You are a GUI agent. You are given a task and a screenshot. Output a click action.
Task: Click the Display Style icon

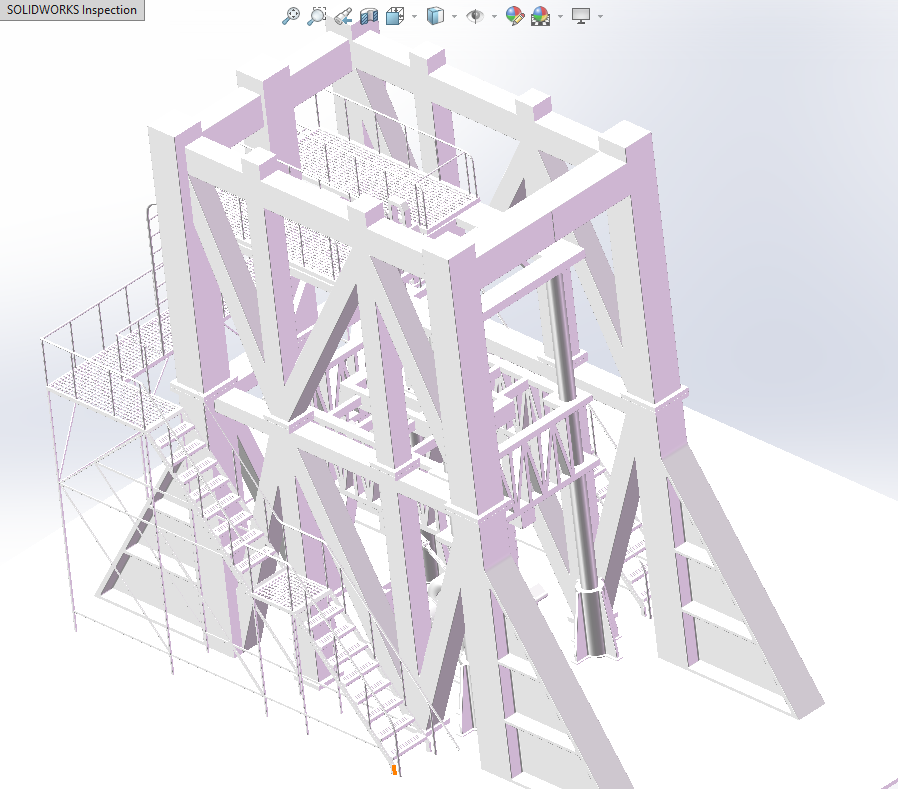tap(435, 16)
